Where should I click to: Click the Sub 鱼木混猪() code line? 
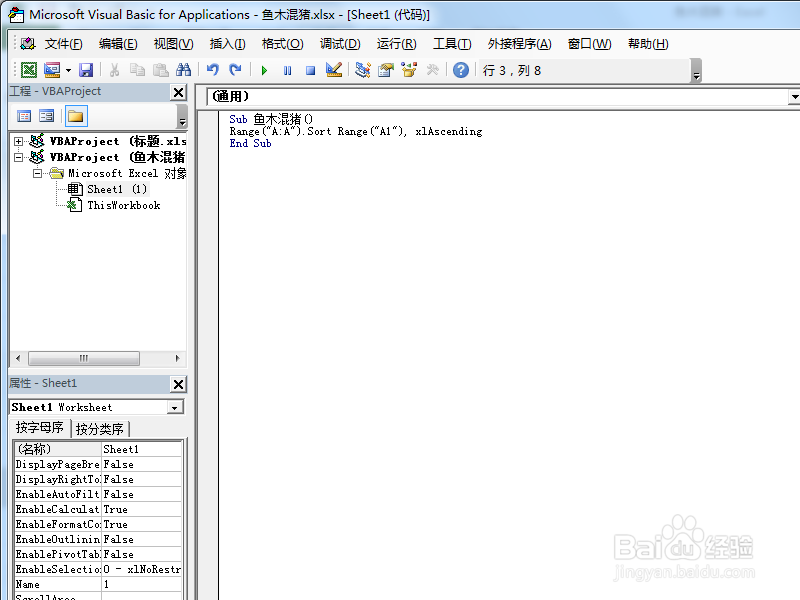tap(271, 119)
